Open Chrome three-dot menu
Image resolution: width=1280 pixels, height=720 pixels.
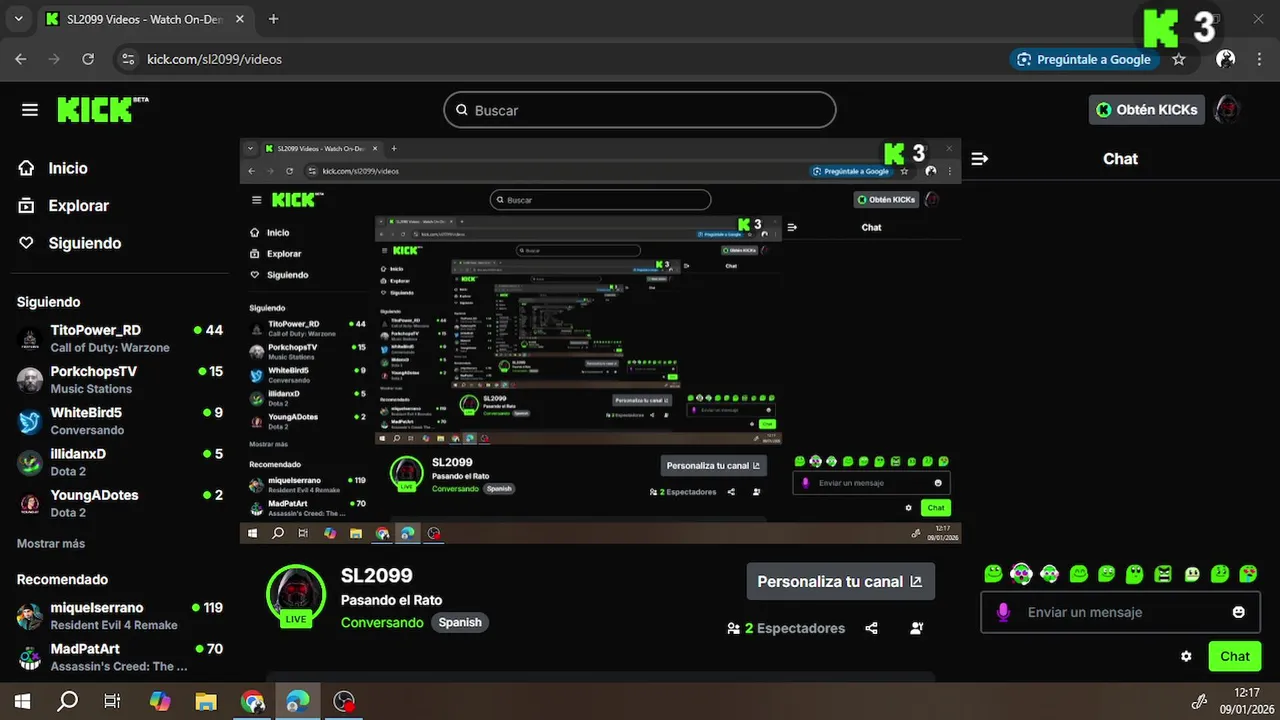click(x=1259, y=59)
